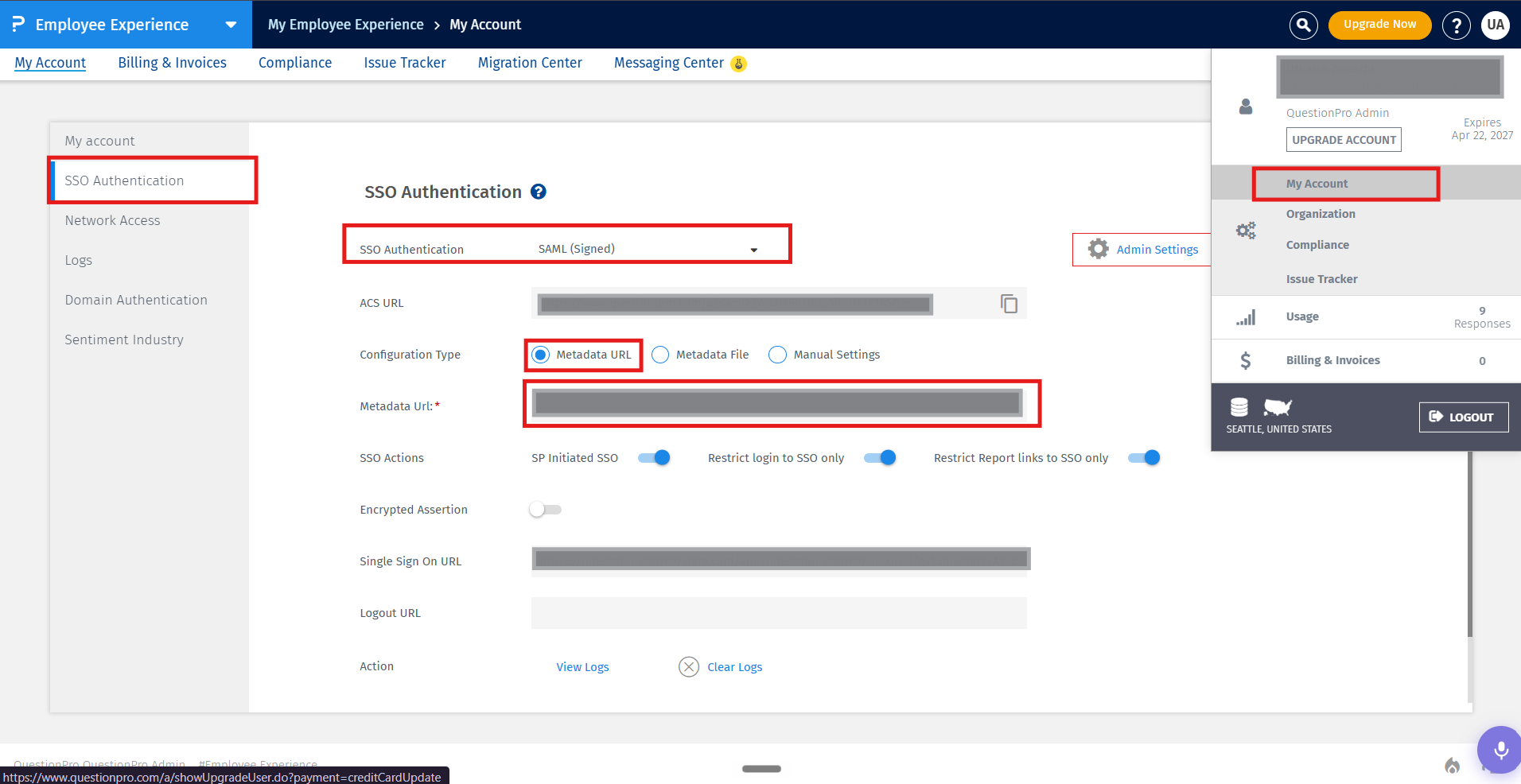Click the Messaging Center badge icon
The width and height of the screenshot is (1521, 784).
point(739,64)
